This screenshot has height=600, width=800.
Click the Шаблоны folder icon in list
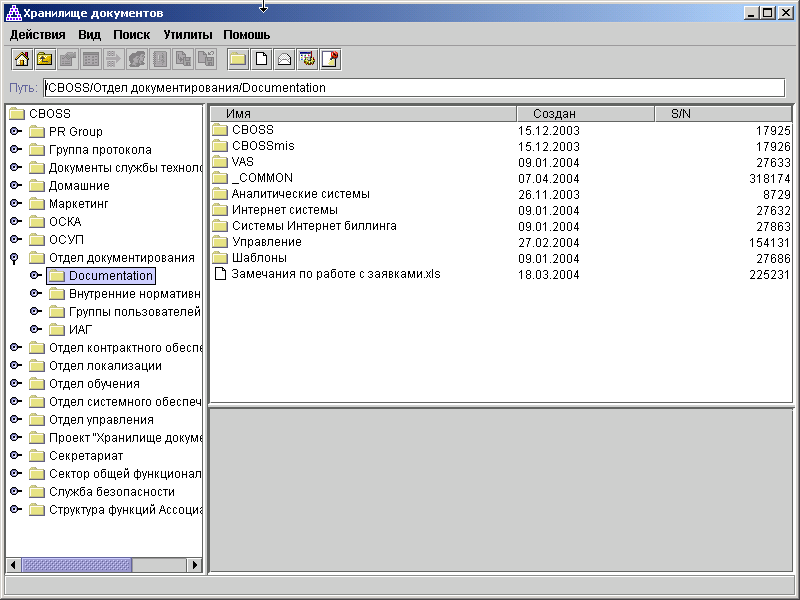[220, 258]
